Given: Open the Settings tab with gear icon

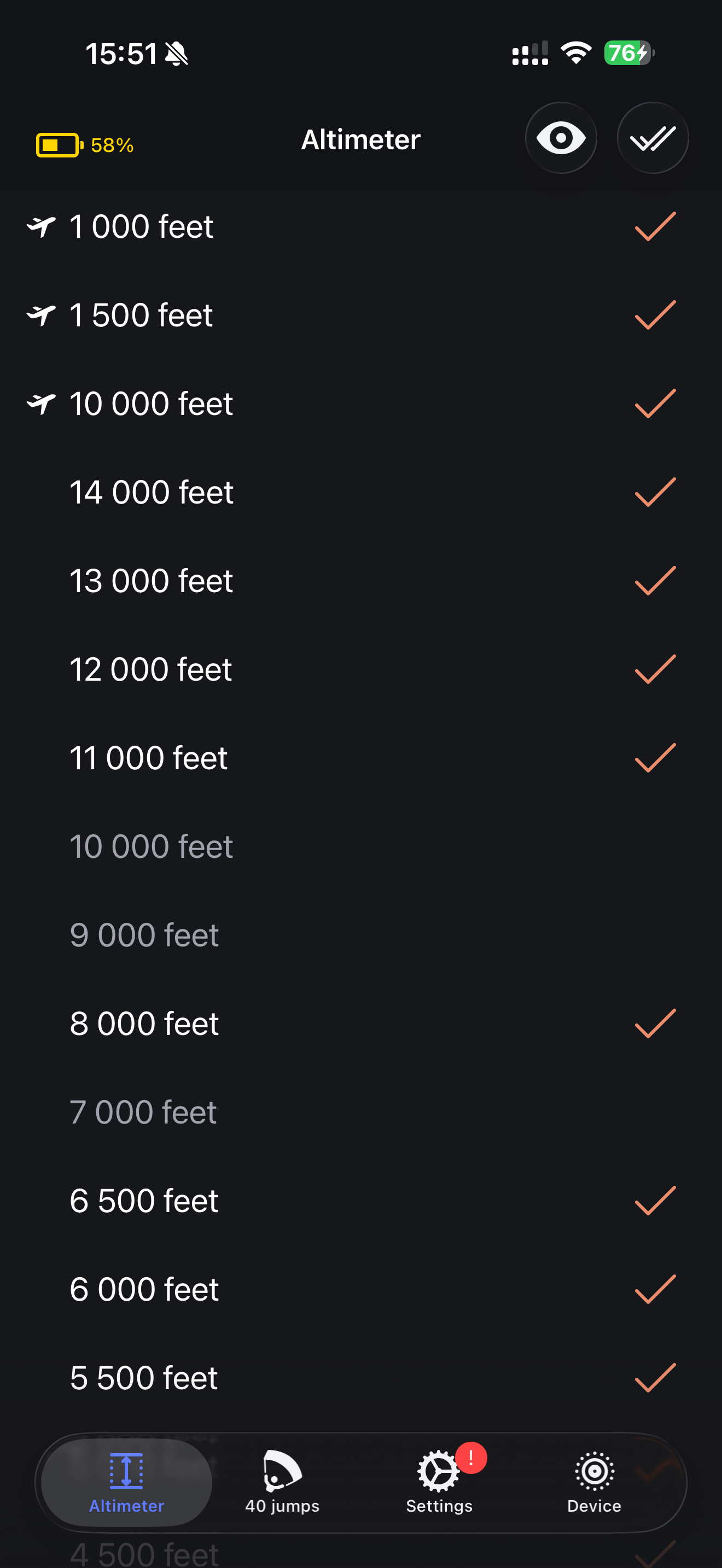Looking at the screenshot, I should [x=439, y=1482].
